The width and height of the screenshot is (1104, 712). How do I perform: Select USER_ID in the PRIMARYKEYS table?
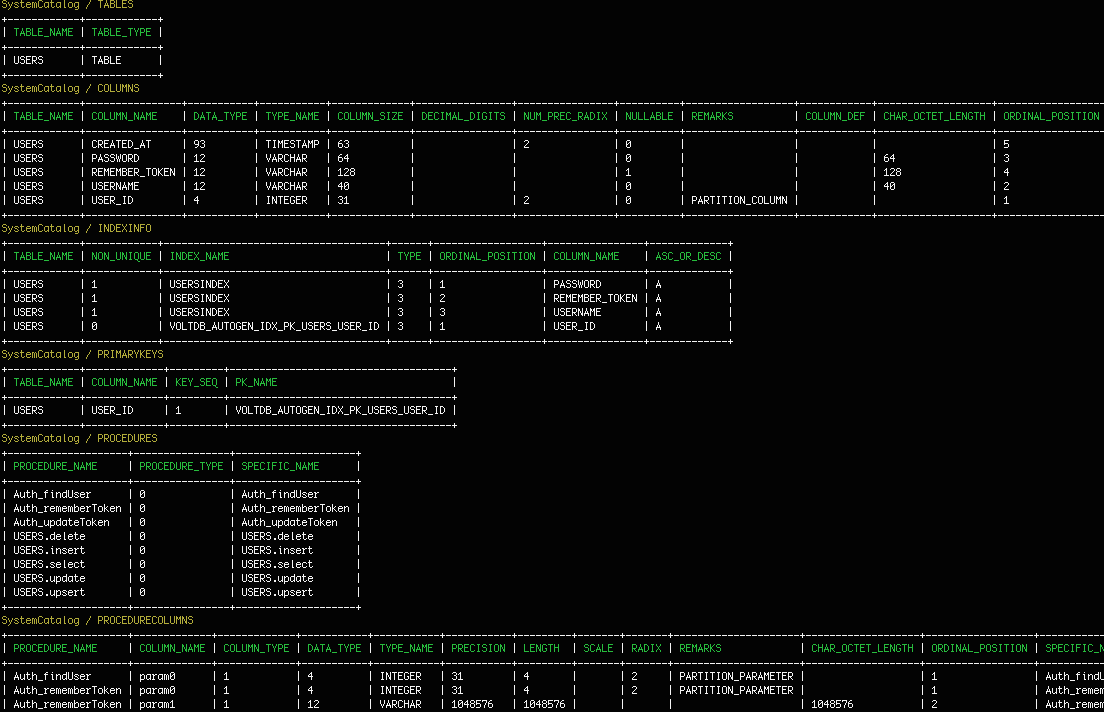point(112,411)
